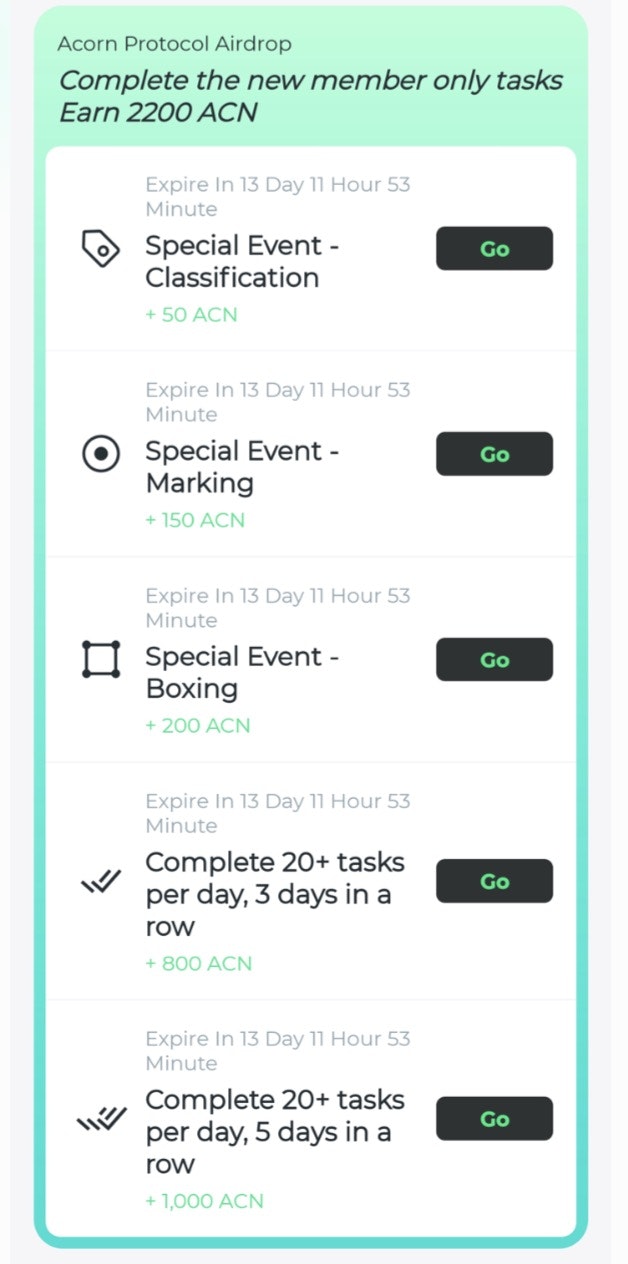Click the Earn 2200 ACN banner text
This screenshot has height=1264, width=628.
coord(158,113)
